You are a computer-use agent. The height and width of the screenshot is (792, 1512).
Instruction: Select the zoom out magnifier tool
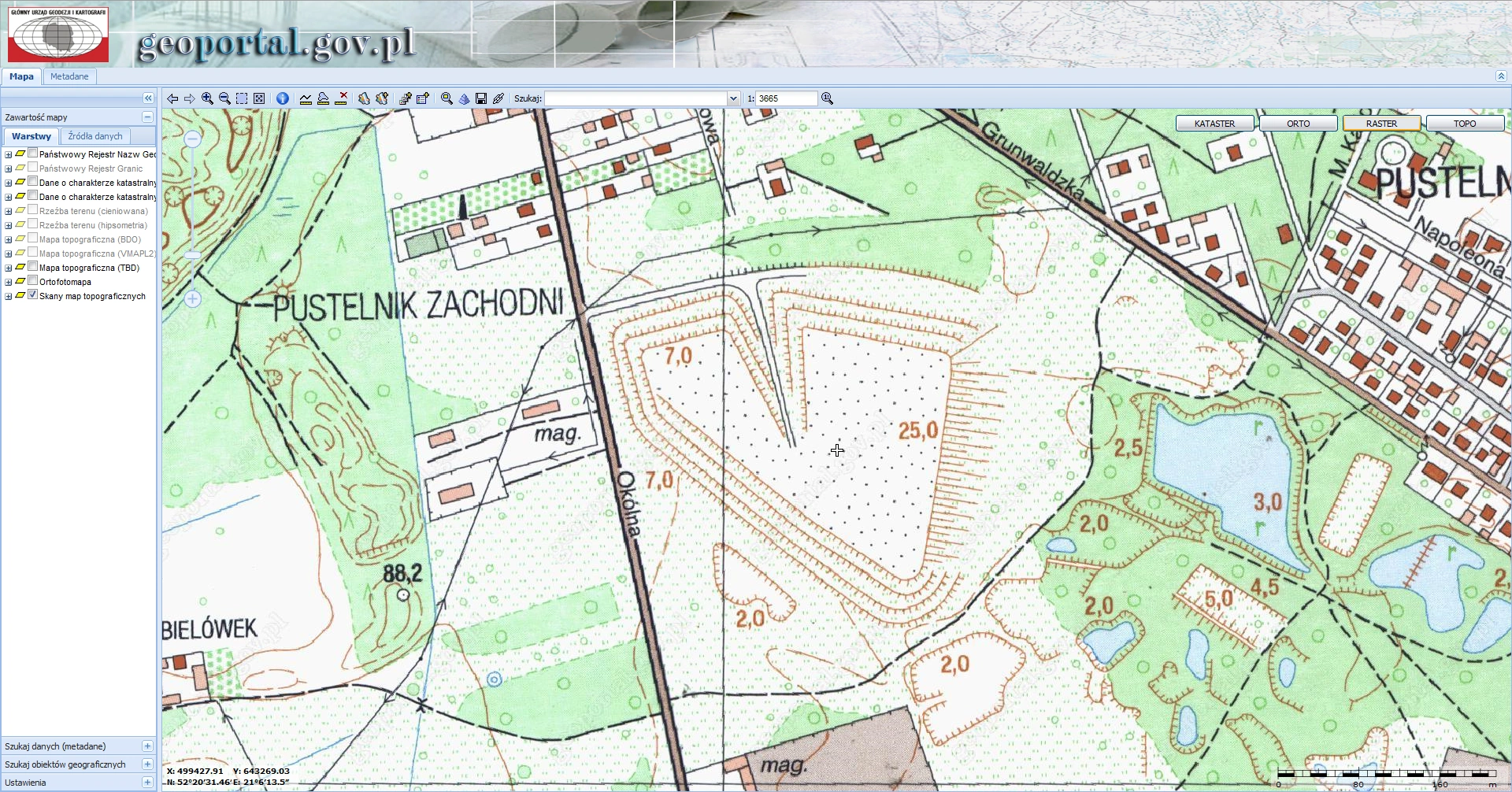[224, 98]
